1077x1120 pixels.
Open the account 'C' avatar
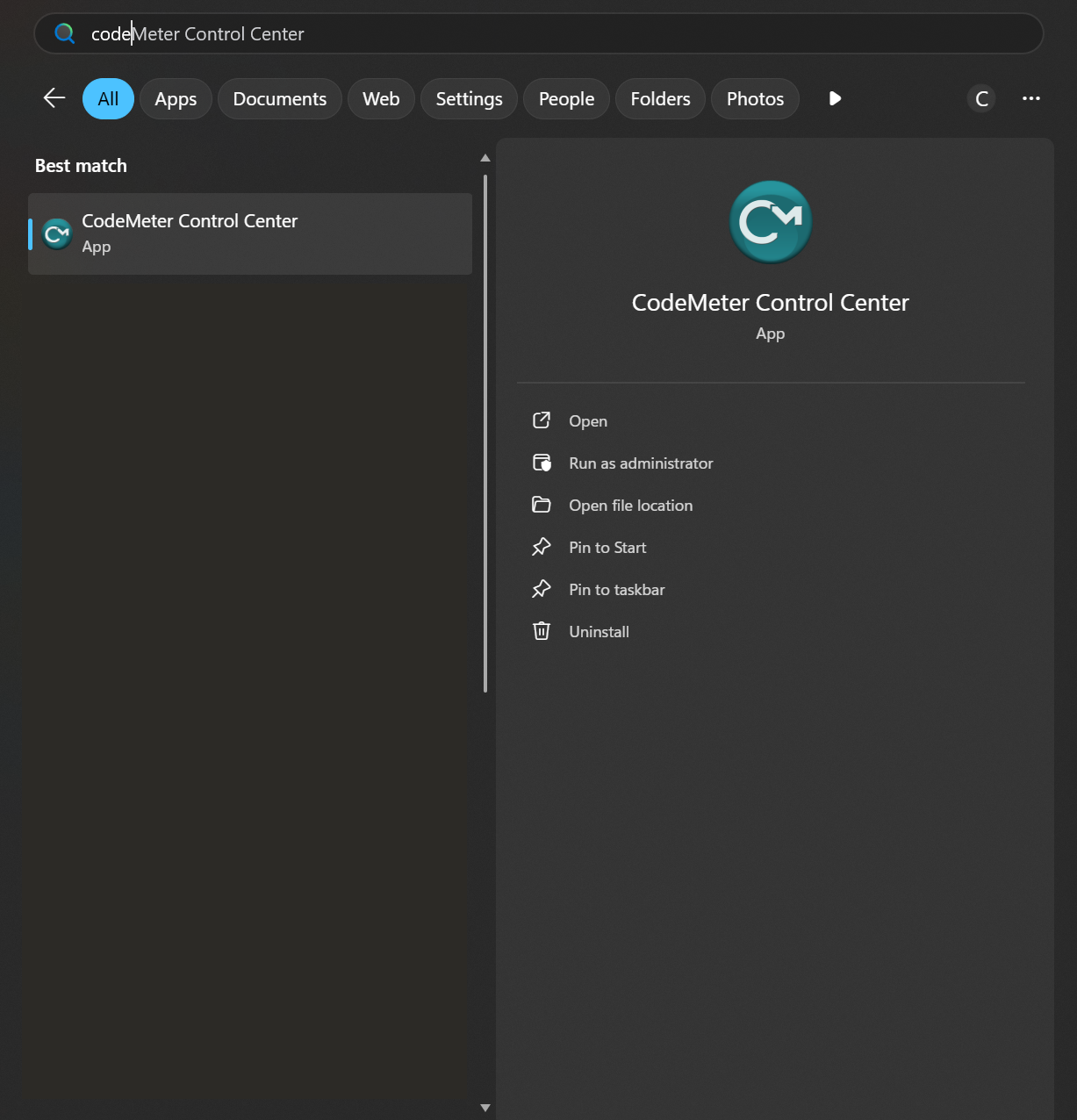tap(981, 99)
